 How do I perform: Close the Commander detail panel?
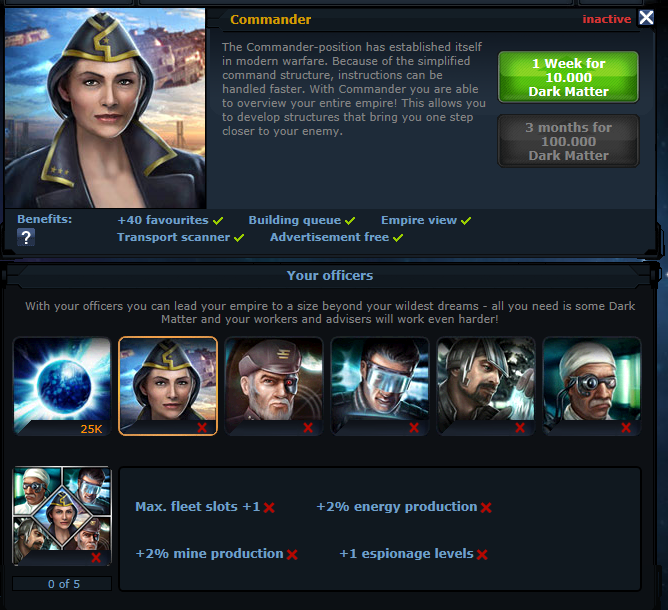pyautogui.click(x=646, y=18)
